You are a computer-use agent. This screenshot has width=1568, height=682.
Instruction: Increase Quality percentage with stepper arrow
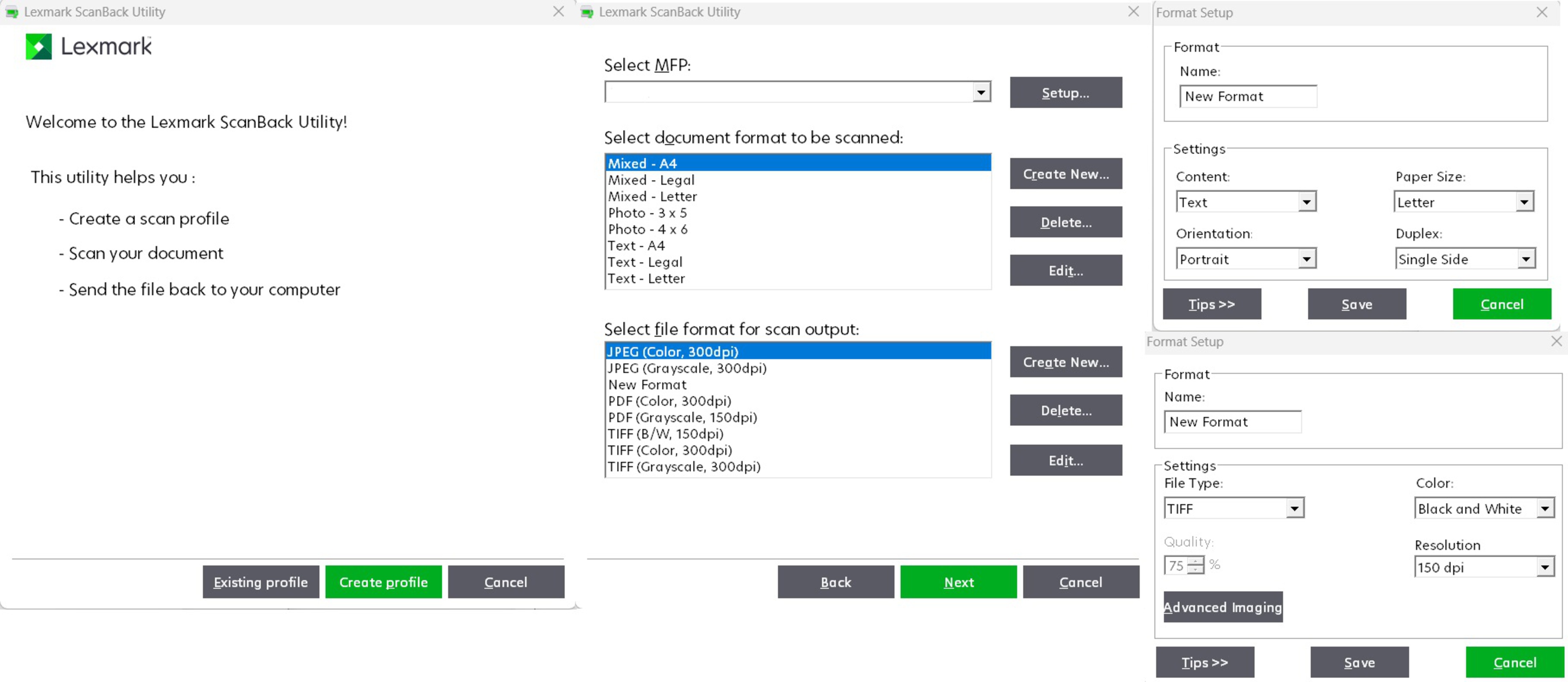tap(1196, 561)
